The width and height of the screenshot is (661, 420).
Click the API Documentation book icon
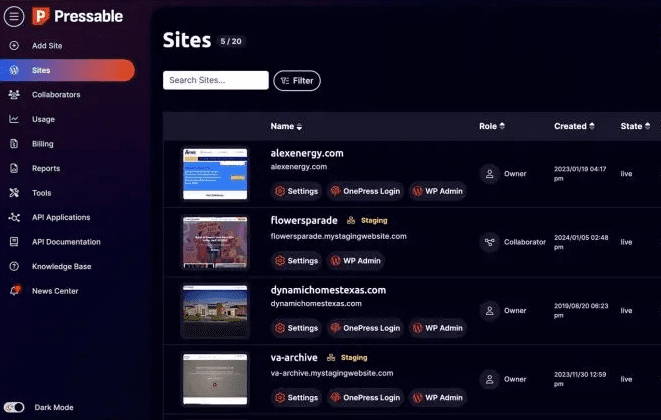[x=14, y=242]
